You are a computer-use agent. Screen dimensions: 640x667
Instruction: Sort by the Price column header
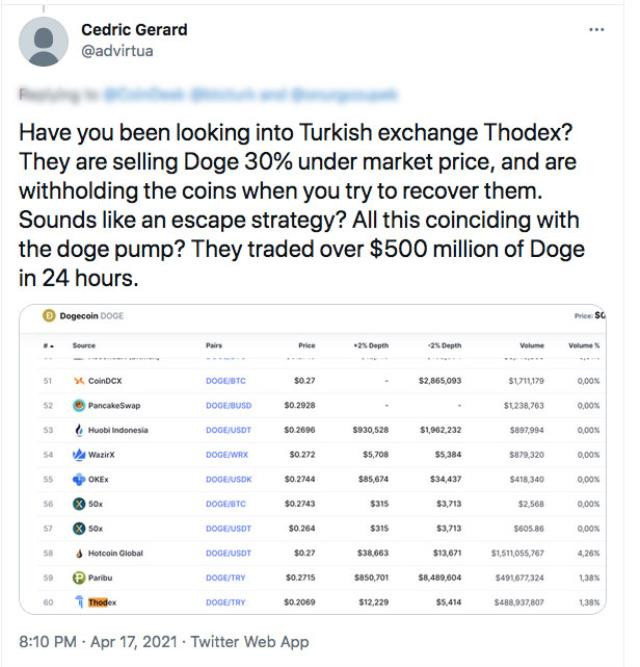(x=307, y=345)
